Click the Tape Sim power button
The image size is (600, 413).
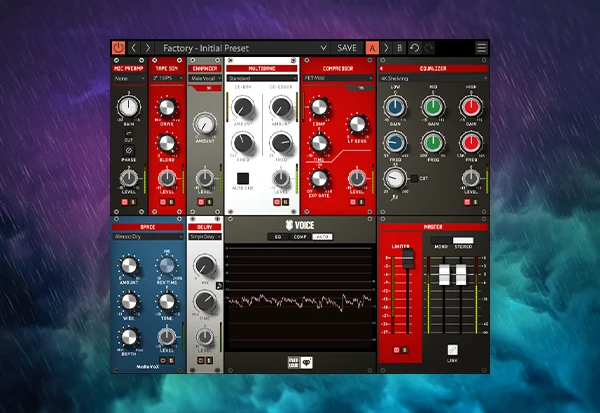pos(163,202)
